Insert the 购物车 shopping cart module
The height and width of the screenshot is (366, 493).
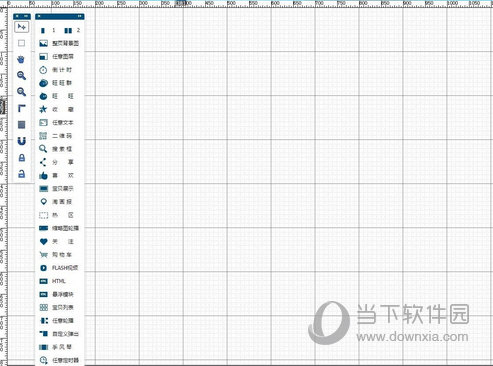pos(55,255)
